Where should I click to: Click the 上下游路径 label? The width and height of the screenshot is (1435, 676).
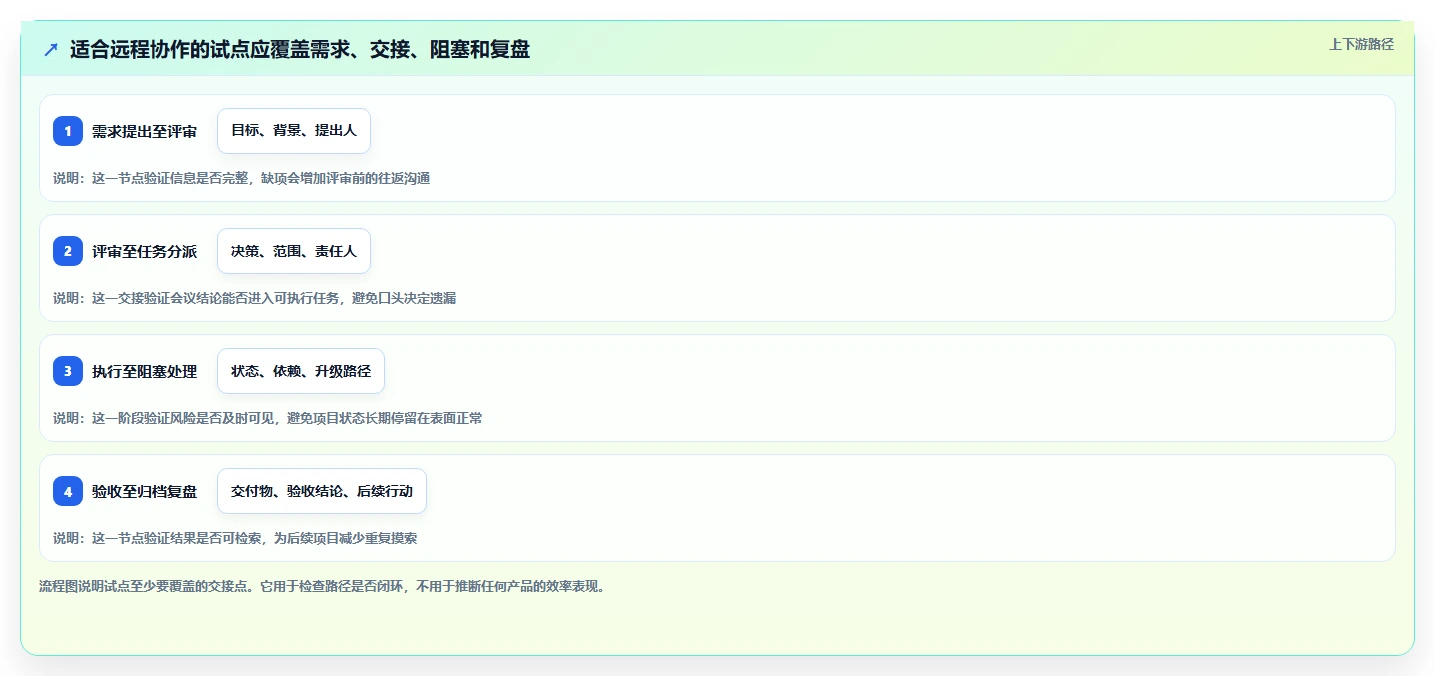(1361, 44)
